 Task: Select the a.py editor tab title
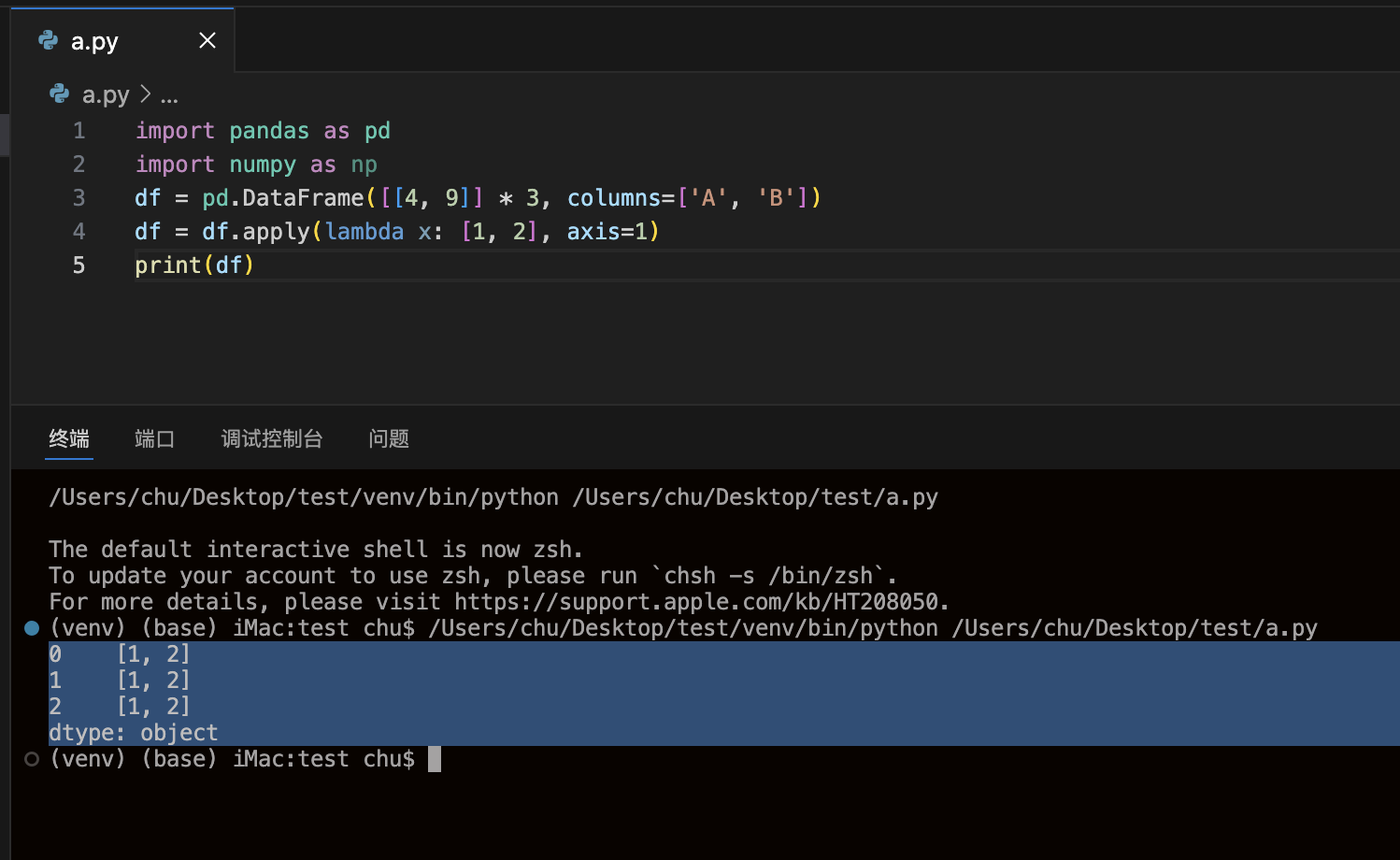tap(94, 41)
